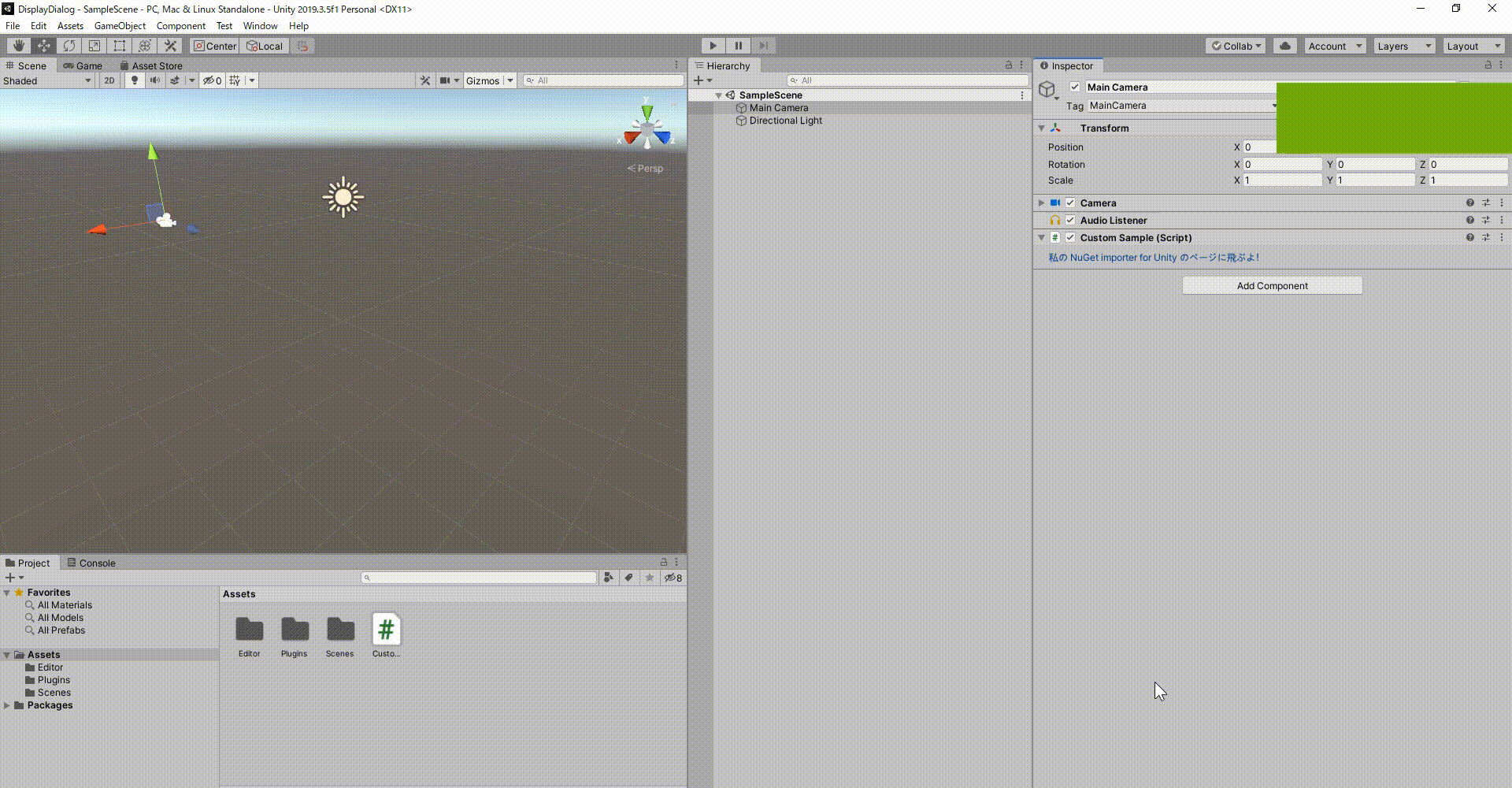Screen dimensions: 1512x788
Task: Toggle Scene view effects
Action: point(175,80)
